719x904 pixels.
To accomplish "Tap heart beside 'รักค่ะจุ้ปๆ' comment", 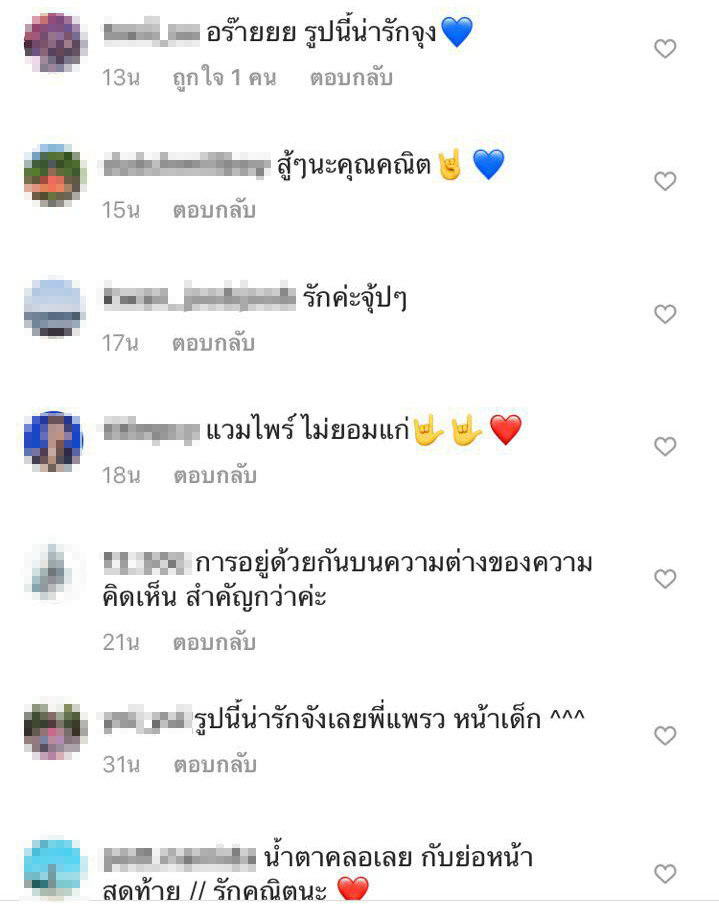I will 665,314.
